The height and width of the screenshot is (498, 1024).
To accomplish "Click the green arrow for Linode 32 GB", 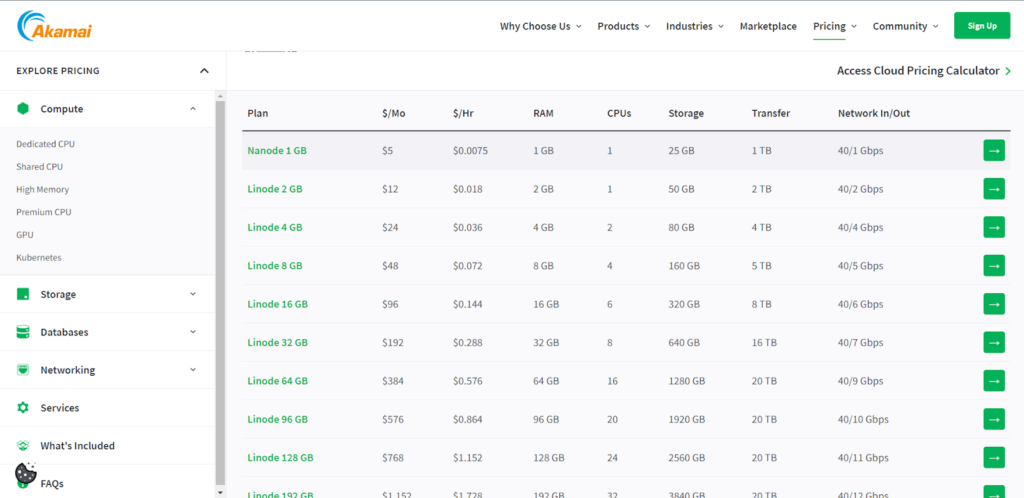I will coord(994,342).
